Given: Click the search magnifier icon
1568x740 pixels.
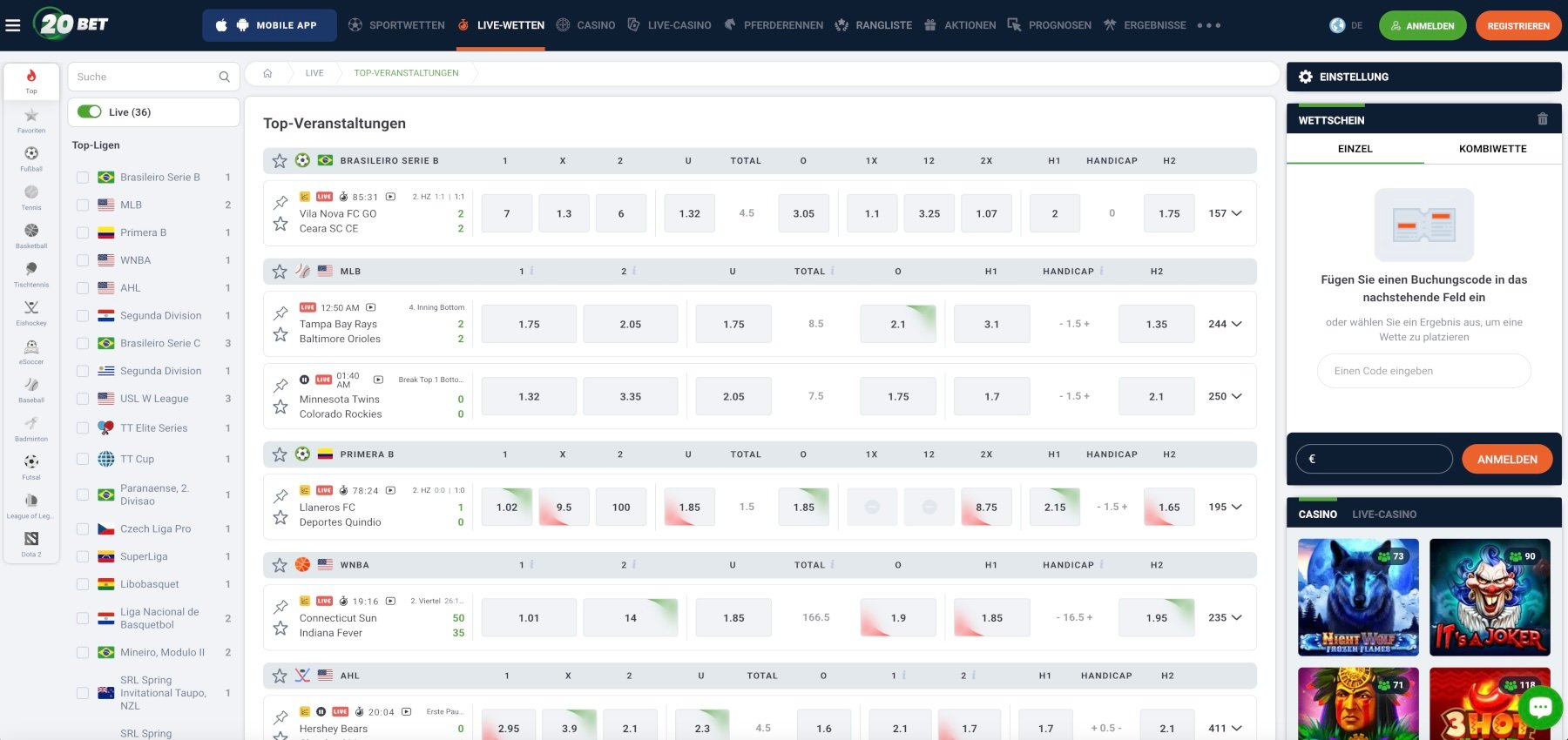Looking at the screenshot, I should [x=224, y=77].
